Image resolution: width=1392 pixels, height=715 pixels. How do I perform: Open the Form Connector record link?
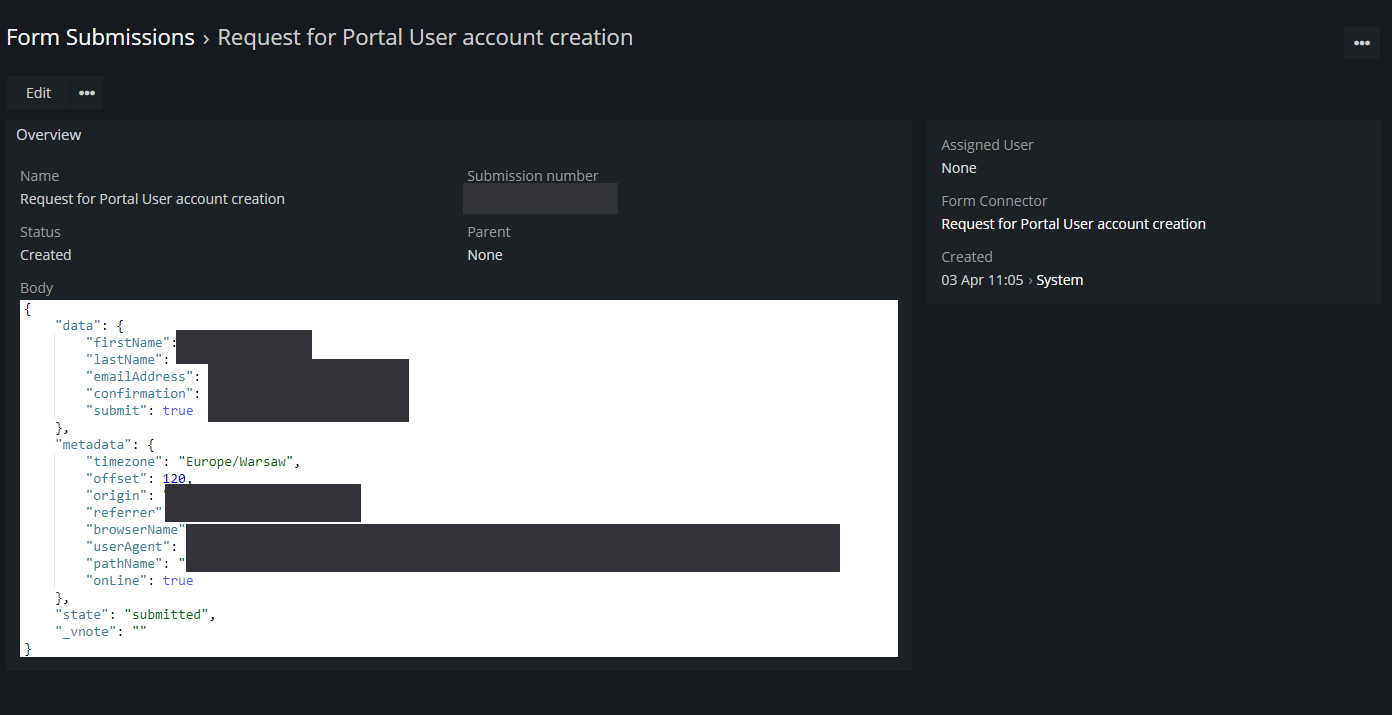[x=1073, y=224]
